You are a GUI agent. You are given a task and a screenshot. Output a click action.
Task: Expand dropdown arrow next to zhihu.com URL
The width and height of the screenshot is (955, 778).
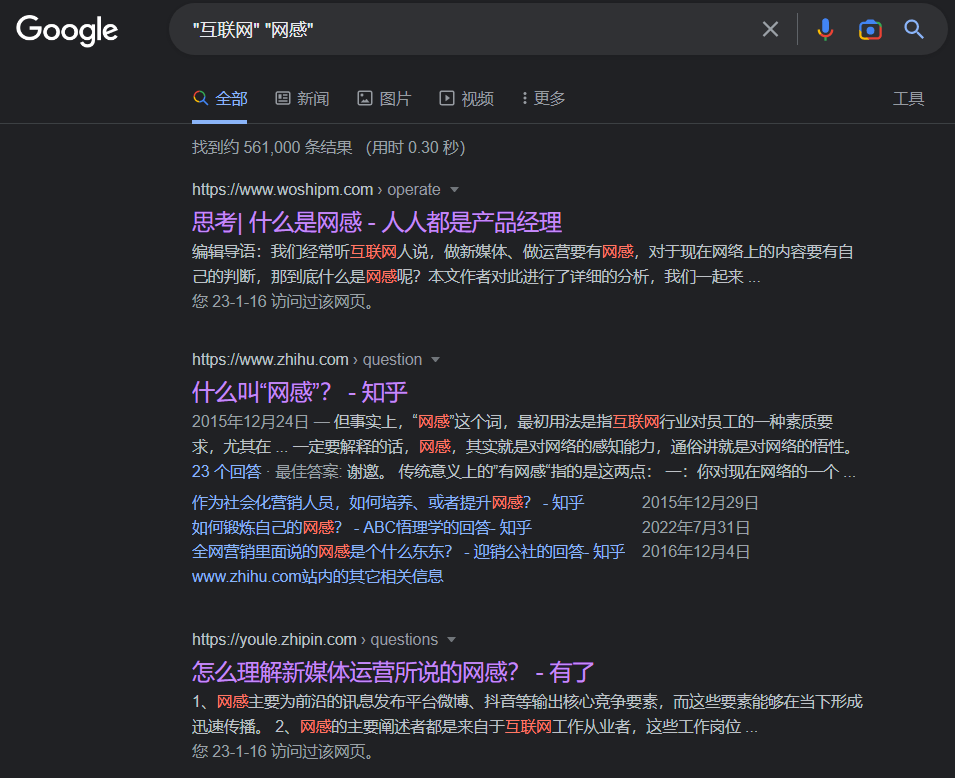tap(435, 360)
